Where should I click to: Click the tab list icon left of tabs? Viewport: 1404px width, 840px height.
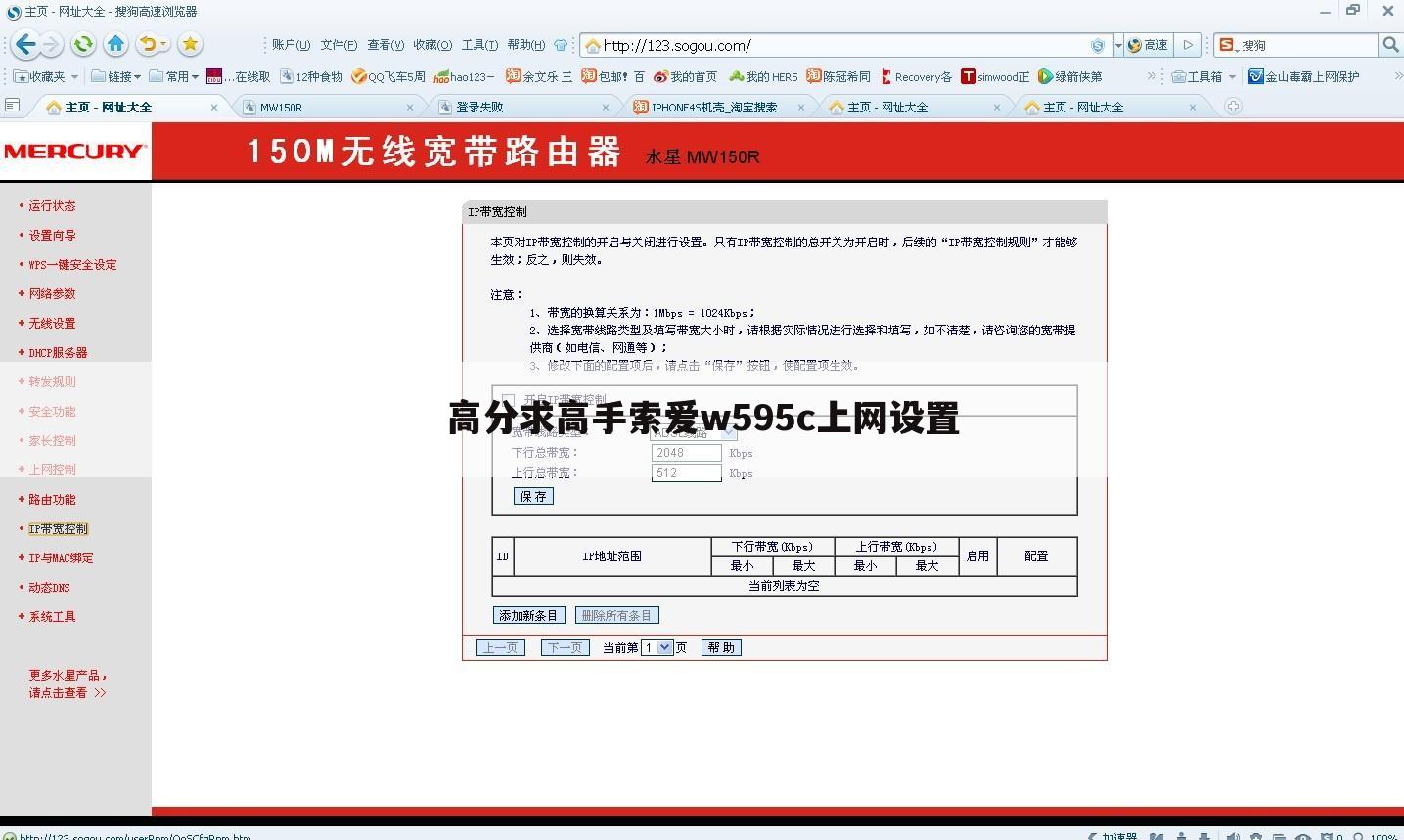click(x=13, y=106)
